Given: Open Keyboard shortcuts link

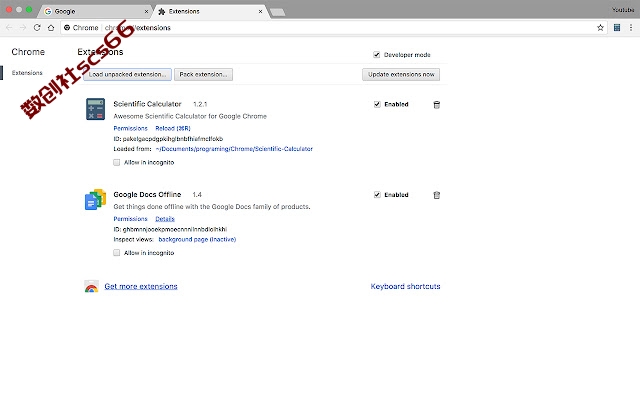Looking at the screenshot, I should coord(405,286).
